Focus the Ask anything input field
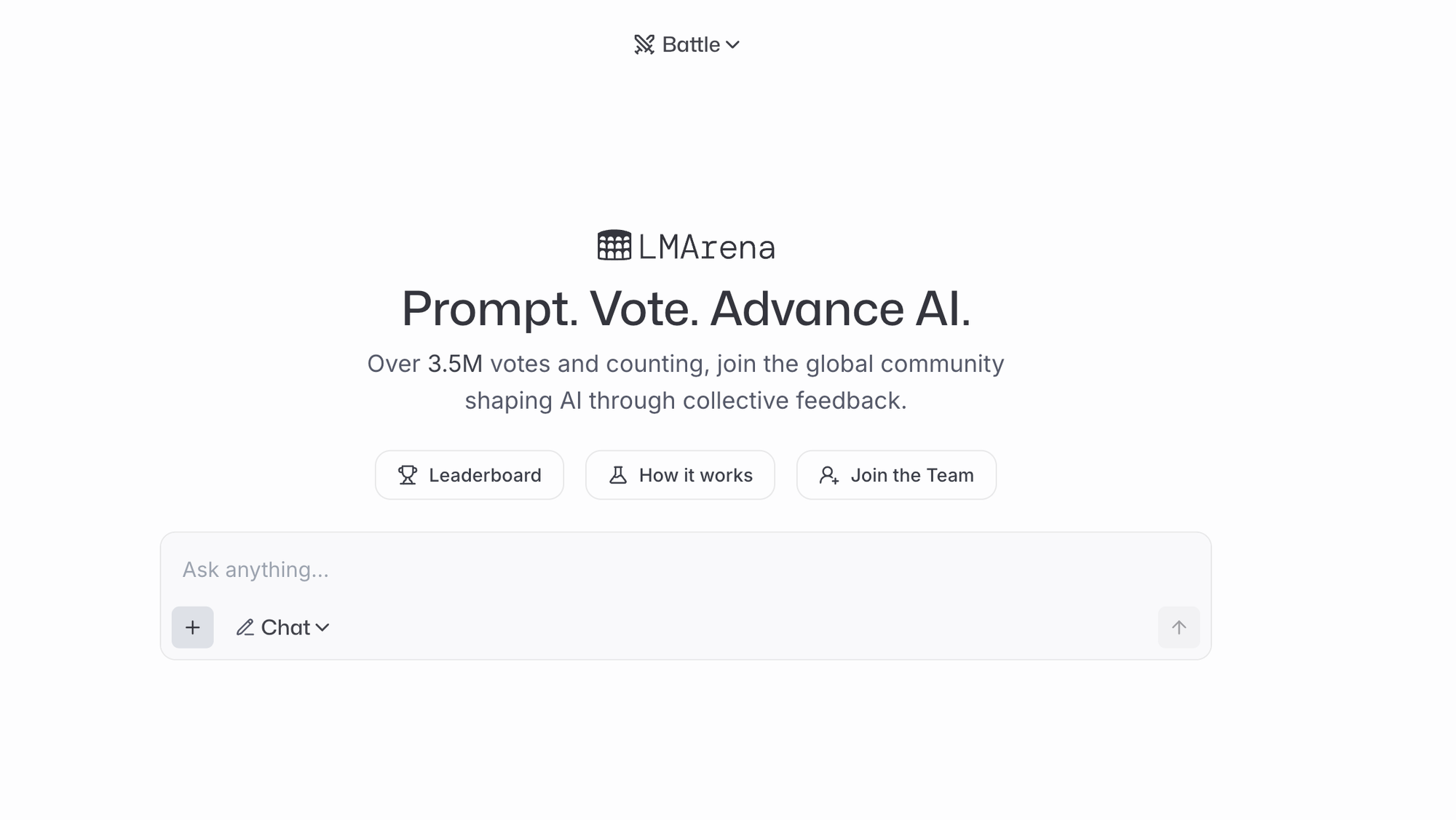 686,569
